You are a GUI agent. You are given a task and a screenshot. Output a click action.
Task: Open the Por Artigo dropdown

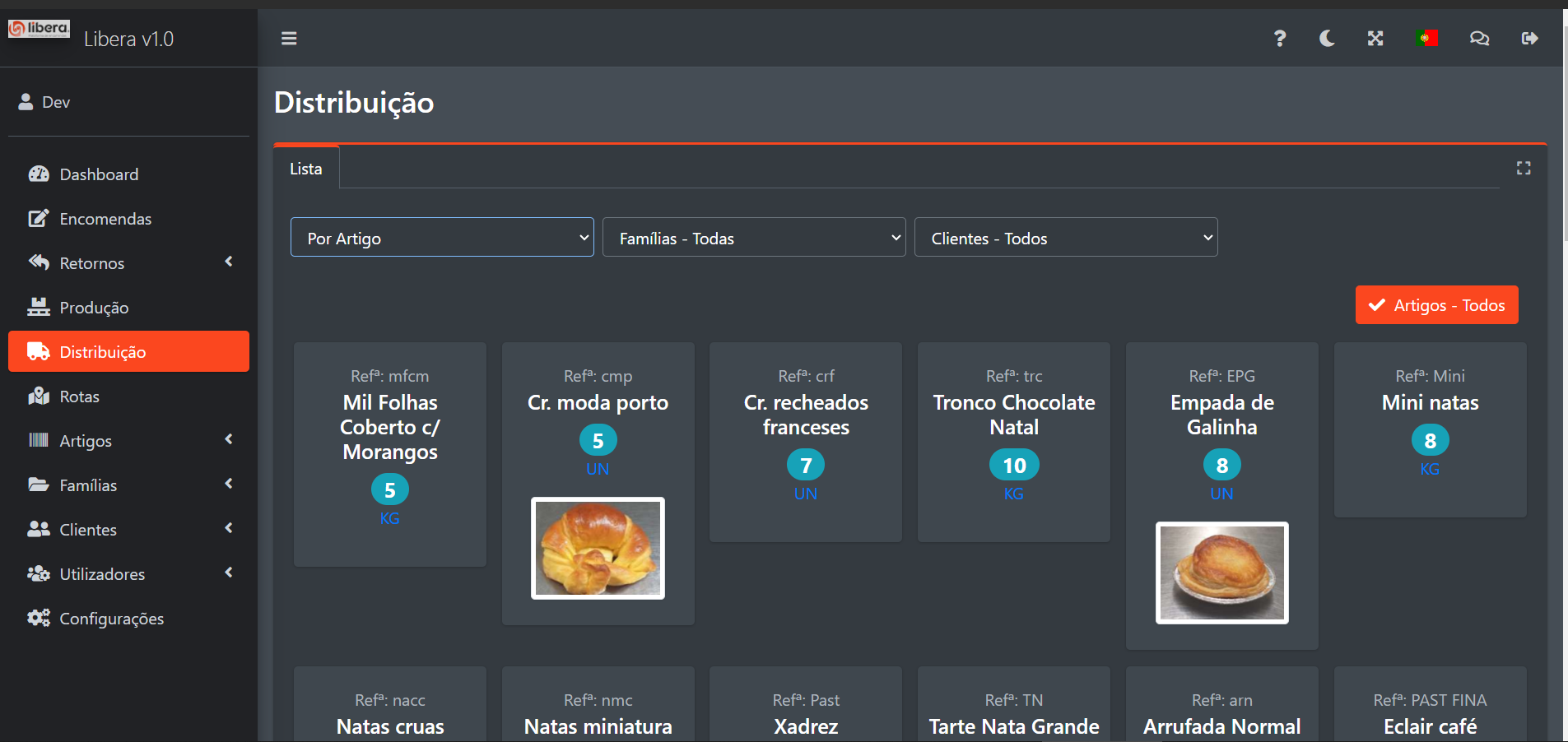click(x=442, y=238)
